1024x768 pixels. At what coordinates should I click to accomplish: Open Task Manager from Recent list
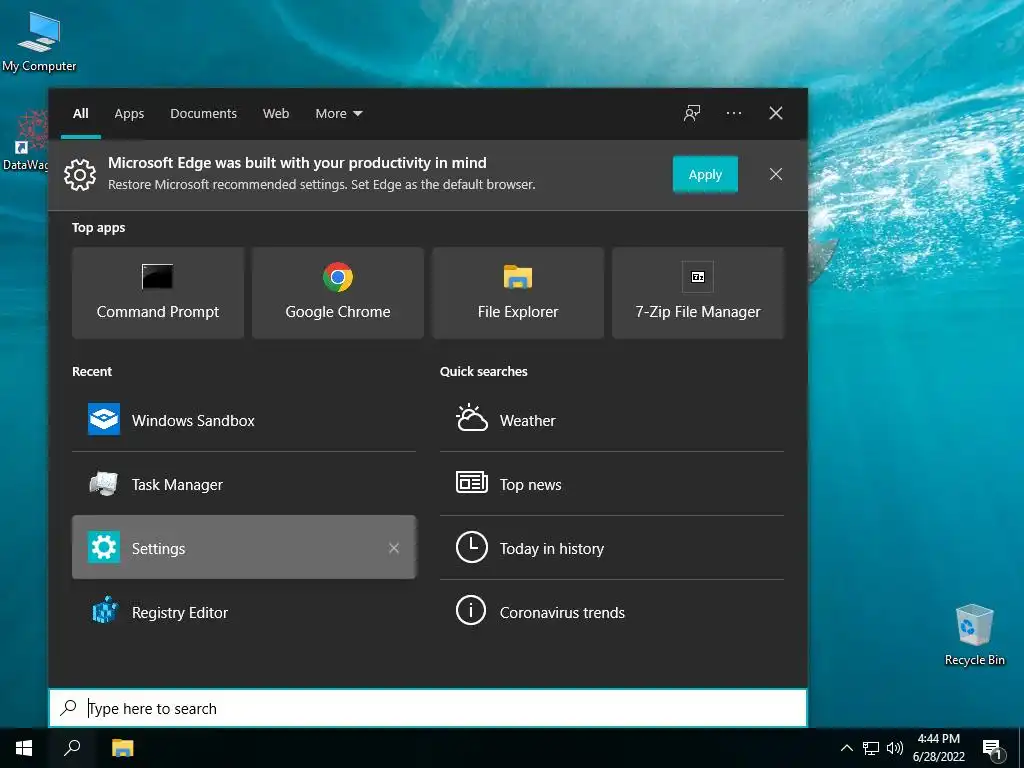[244, 484]
